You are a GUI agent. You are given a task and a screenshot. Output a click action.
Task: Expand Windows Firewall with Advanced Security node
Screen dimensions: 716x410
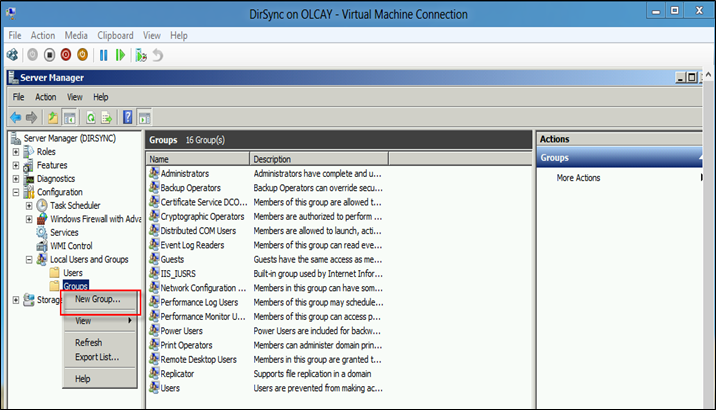29,219
